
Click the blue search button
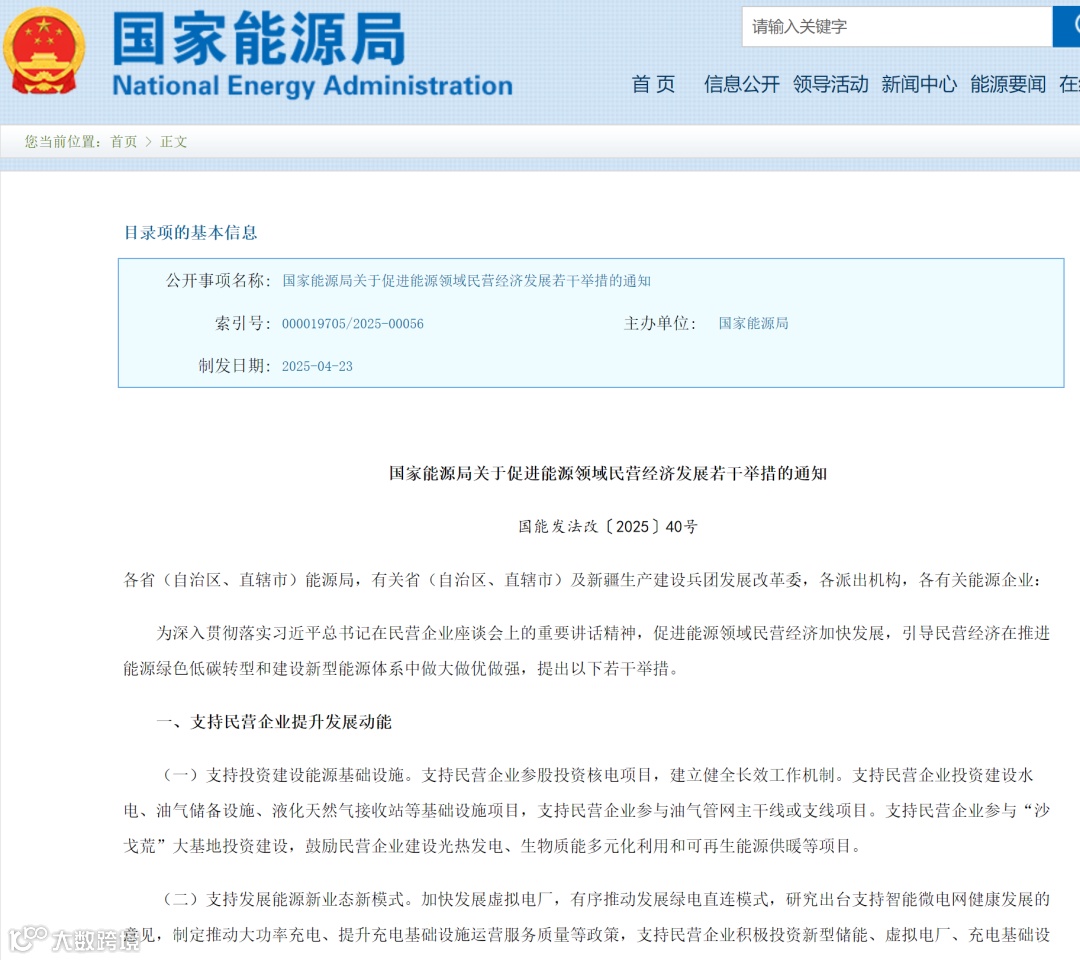tap(1067, 27)
